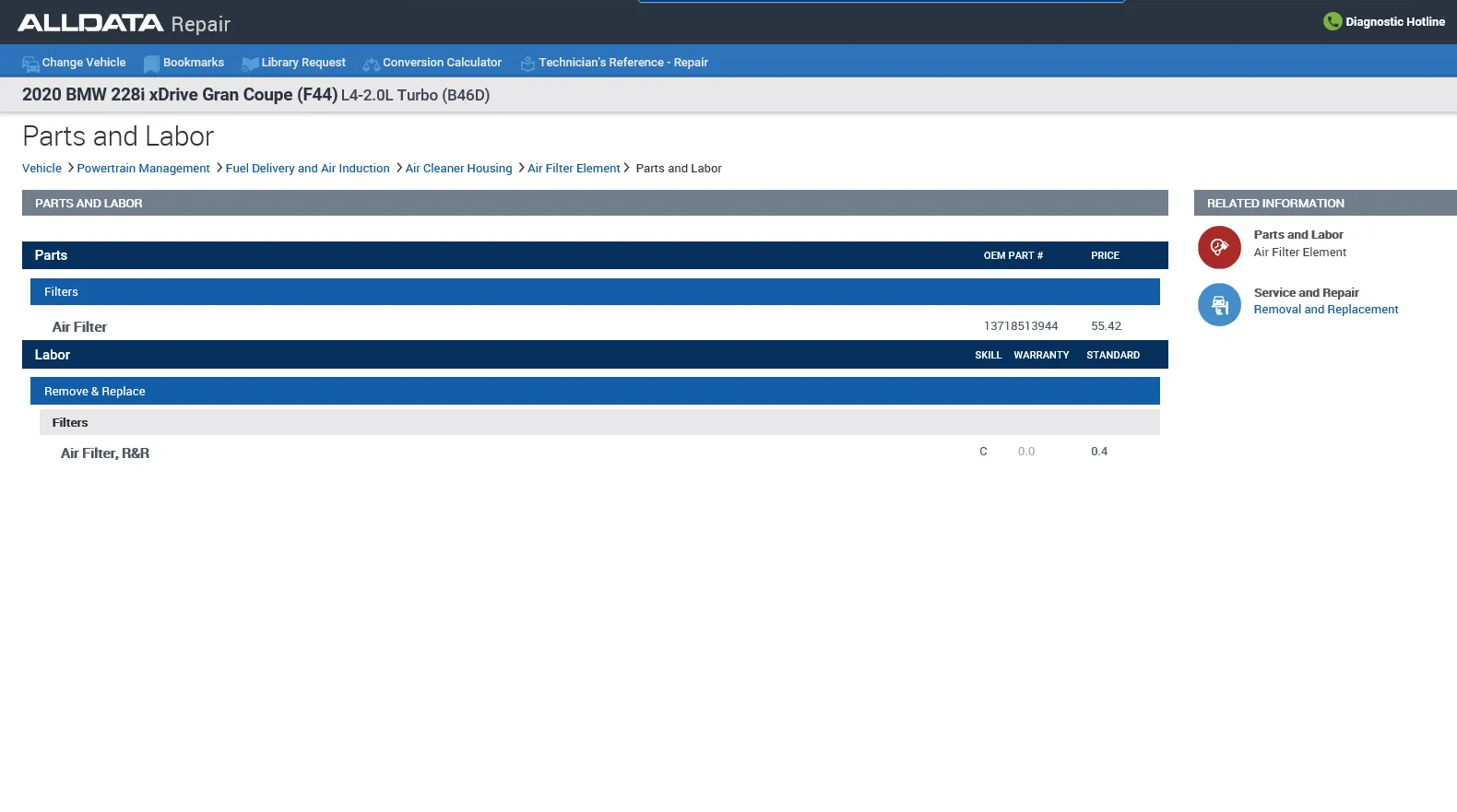Screen dimensions: 1457x812
Task: Click the warranty time 0.0
Action: click(x=1026, y=452)
